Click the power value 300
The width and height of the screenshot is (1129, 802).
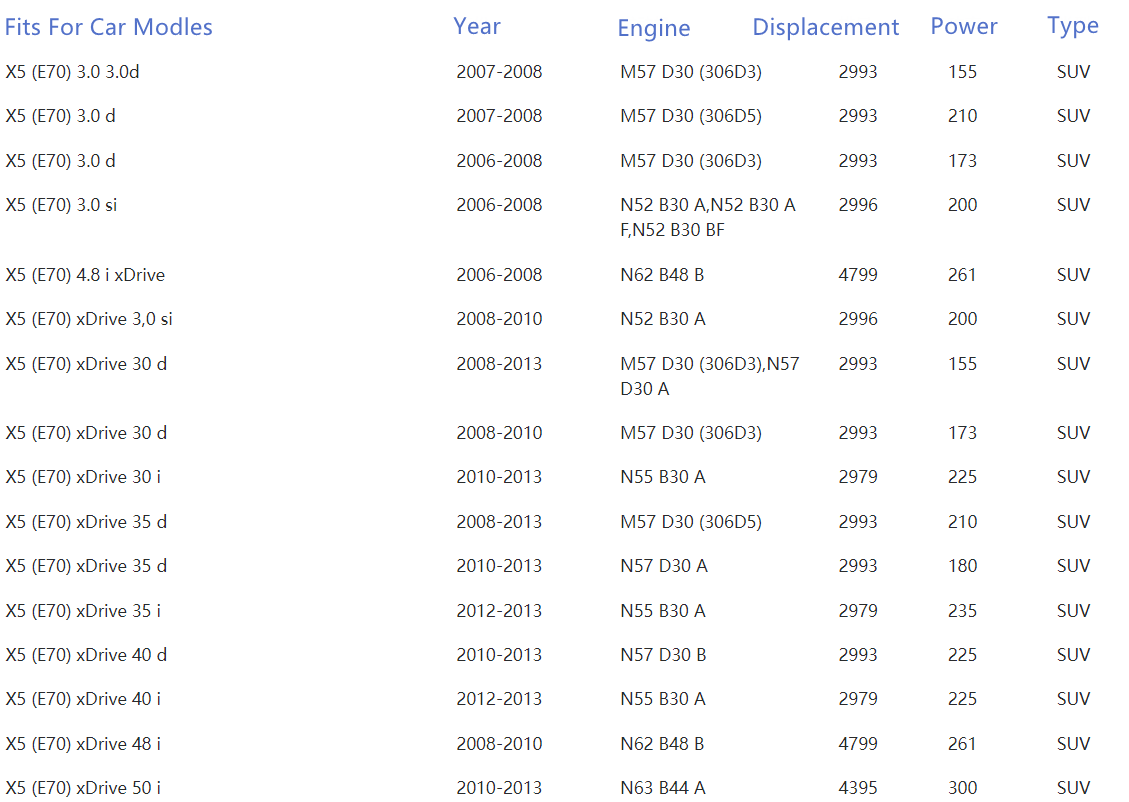tap(962, 788)
